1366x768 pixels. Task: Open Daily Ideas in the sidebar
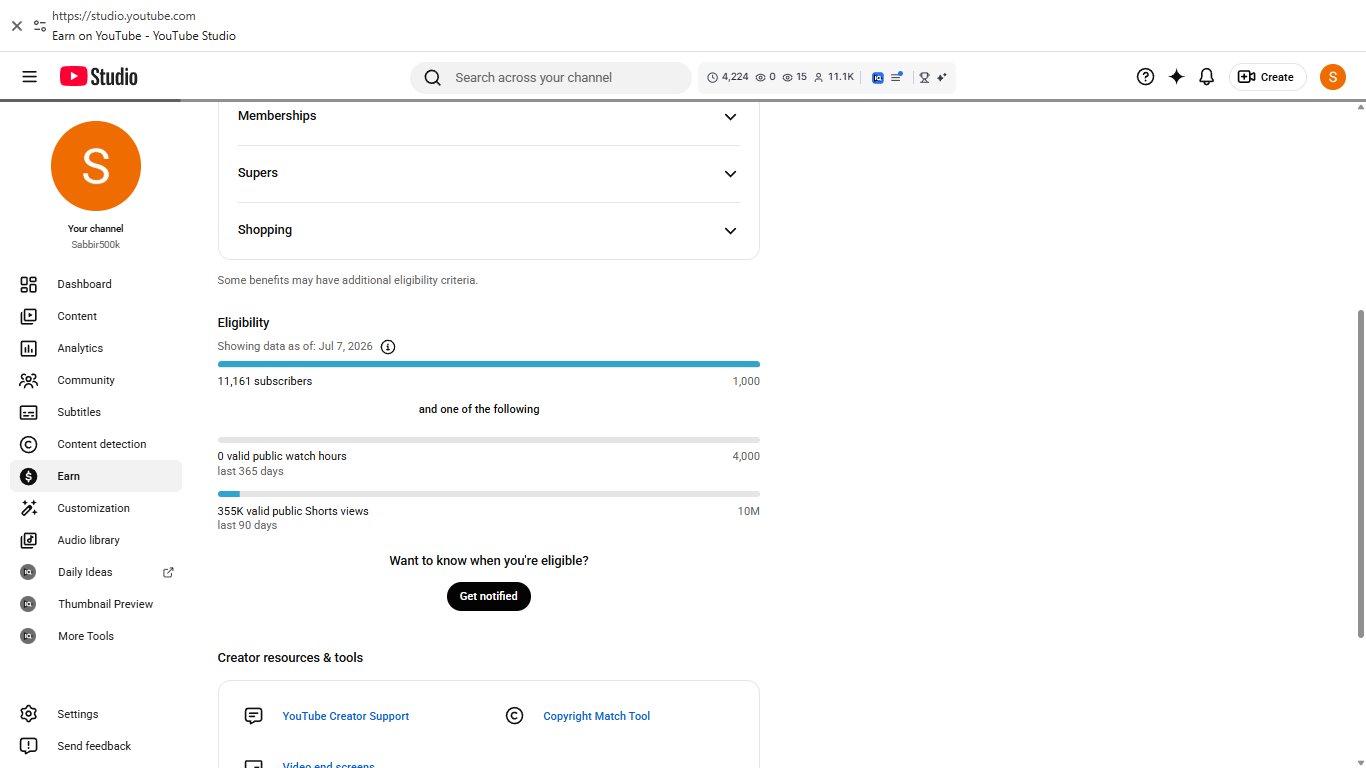[96, 572]
